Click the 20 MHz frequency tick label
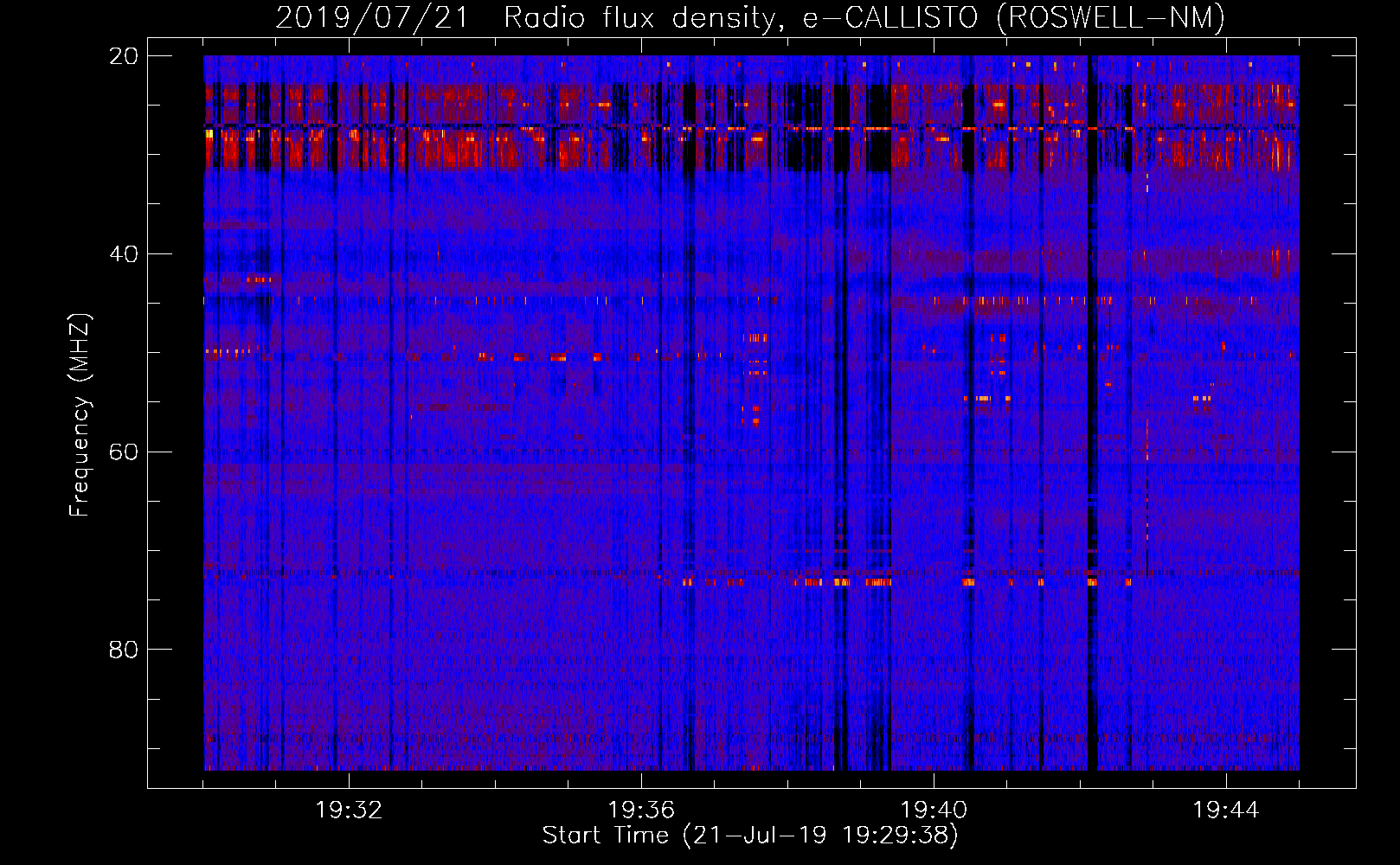The image size is (1400, 865). [x=124, y=55]
